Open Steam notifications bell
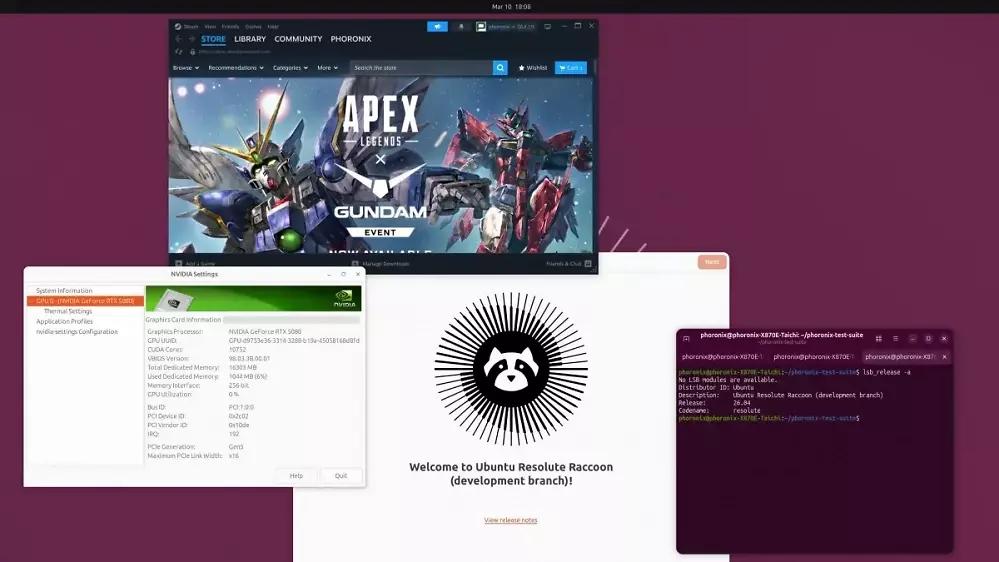Image resolution: width=999 pixels, height=562 pixels. point(461,27)
